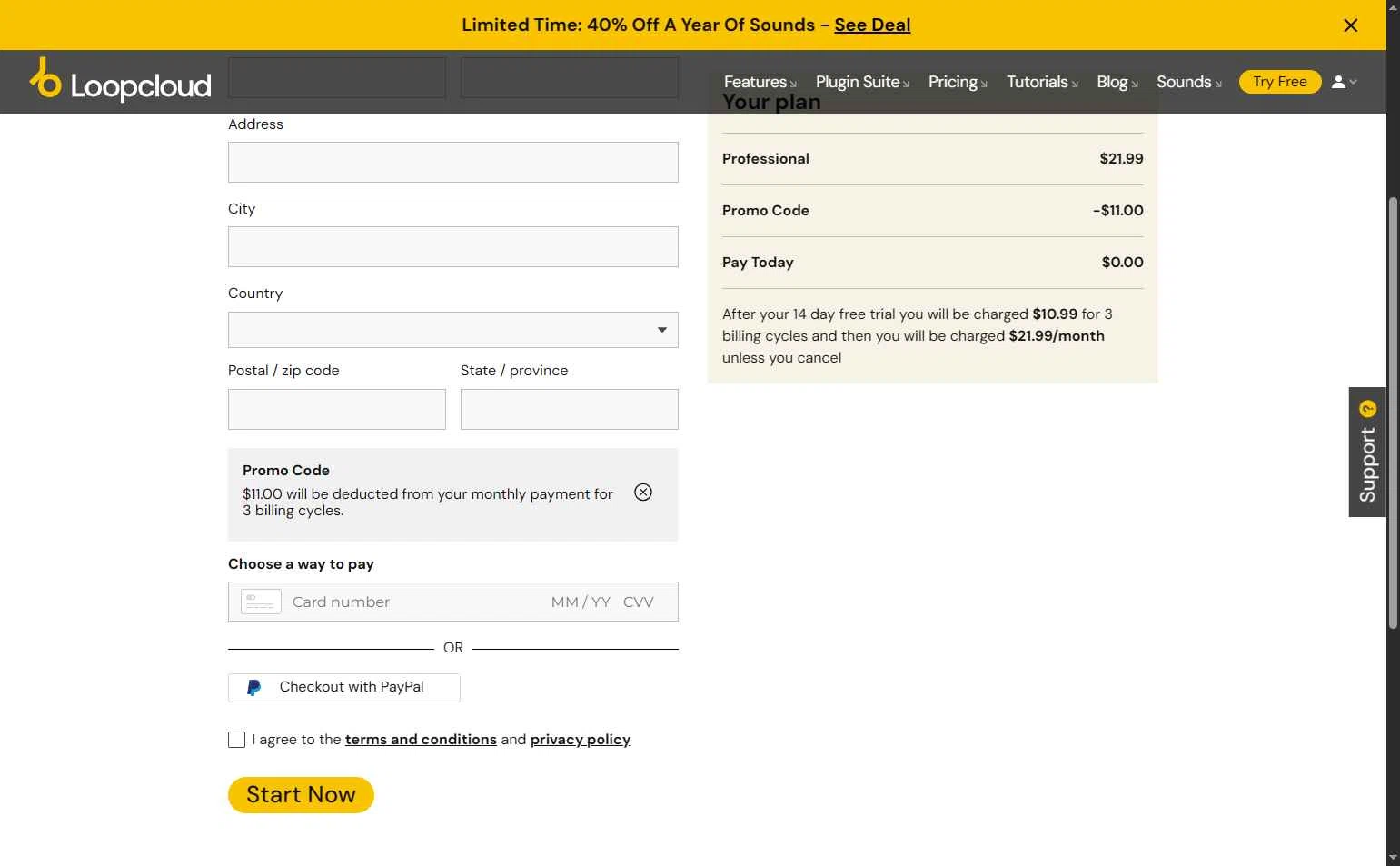Viewport: 1400px width, 866px height.
Task: Click the $21.99 plan price
Action: [1122, 159]
